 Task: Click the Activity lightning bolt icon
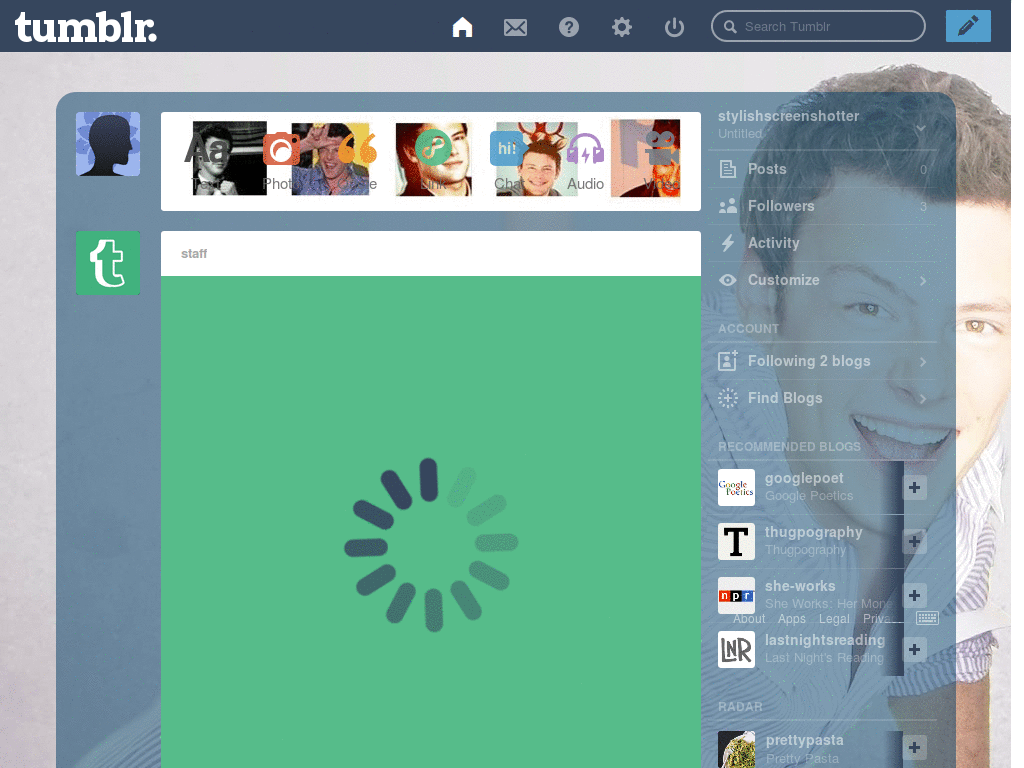[x=728, y=243]
